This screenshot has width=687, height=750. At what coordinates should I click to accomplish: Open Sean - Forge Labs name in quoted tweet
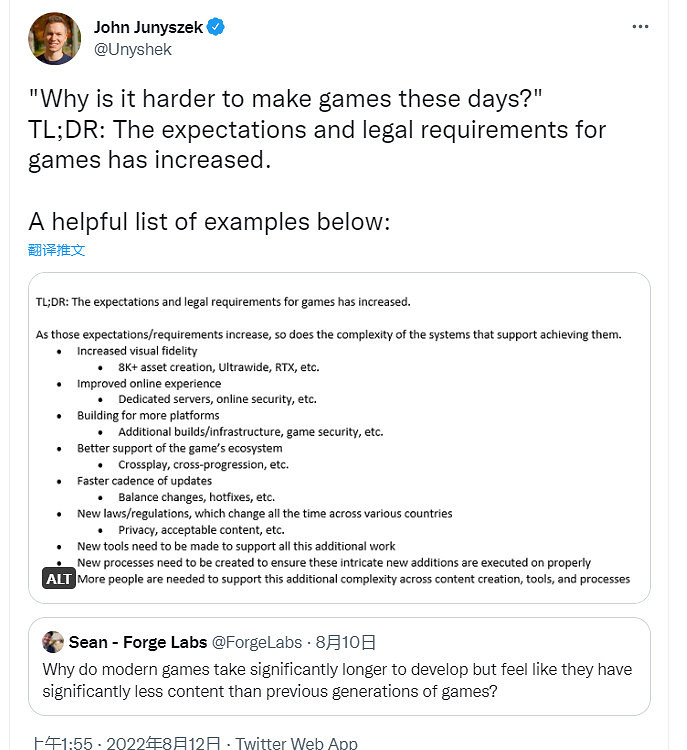coord(138,642)
